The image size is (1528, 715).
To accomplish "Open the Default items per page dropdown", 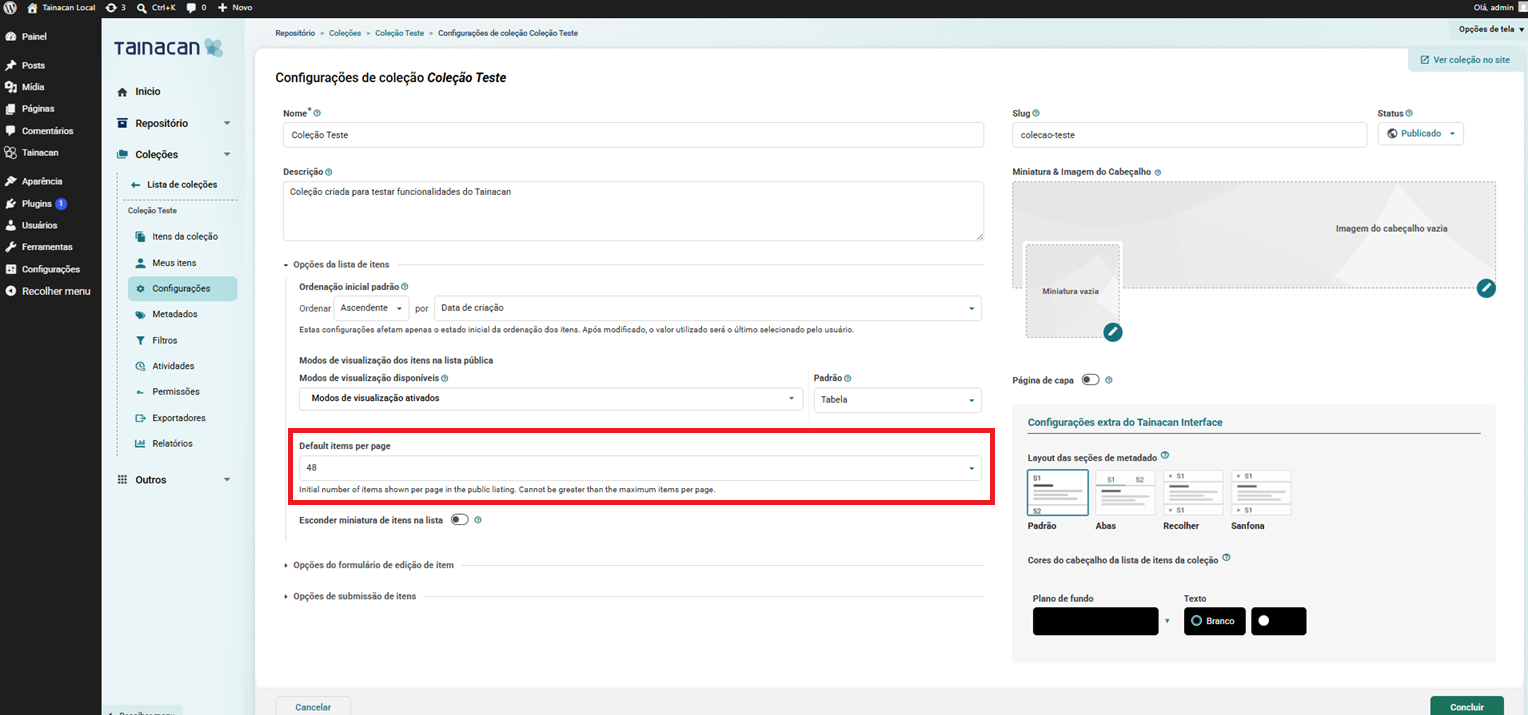I will click(x=640, y=468).
